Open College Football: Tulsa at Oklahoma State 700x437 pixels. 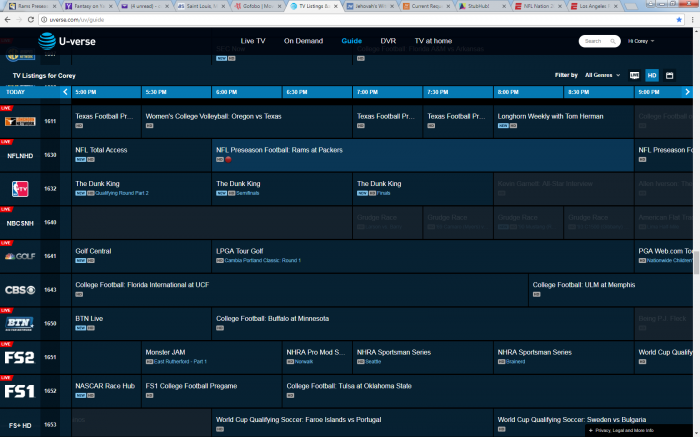[488, 391]
